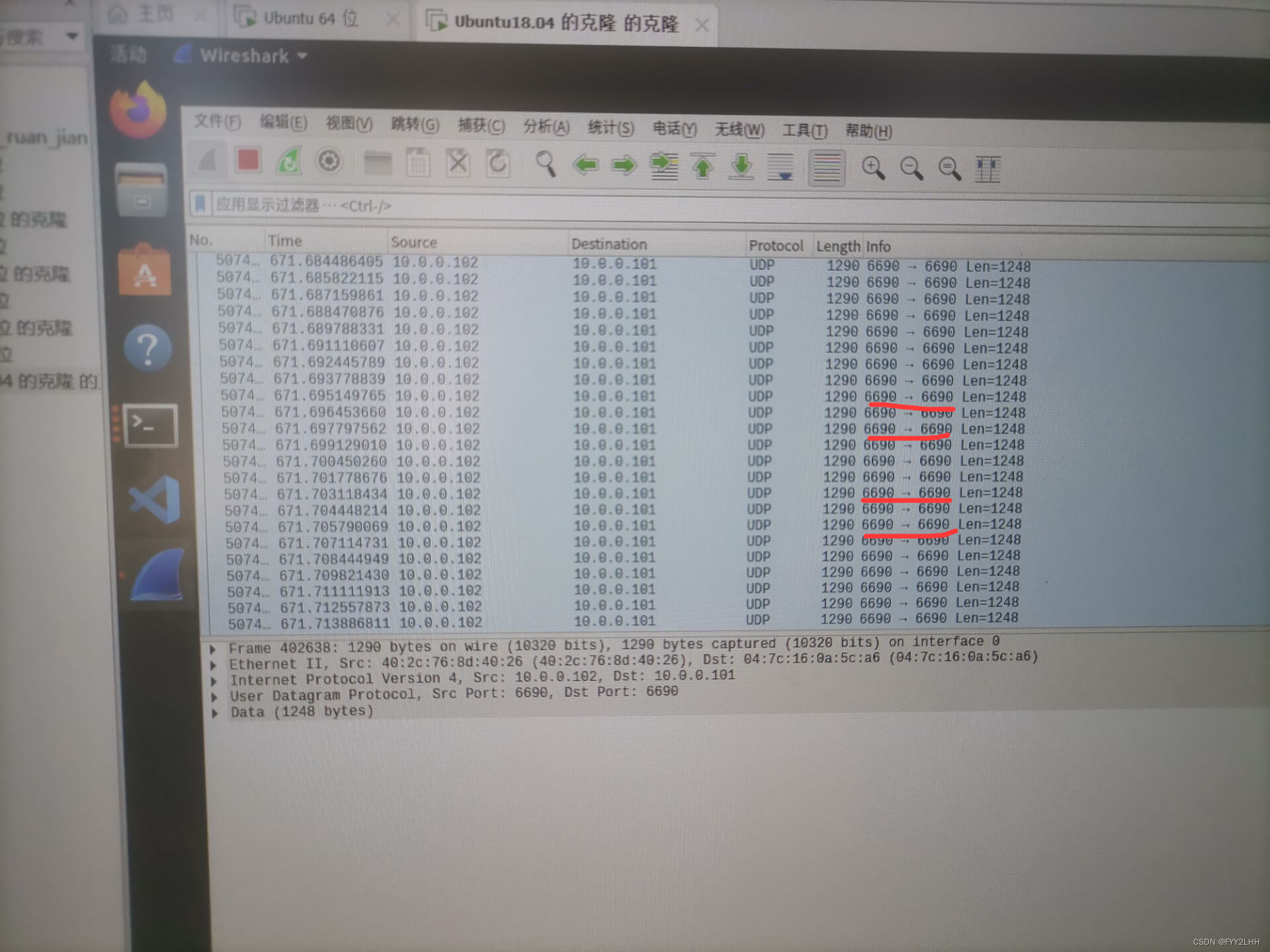Toggle auto-scroll during live capture
Screen dimensions: 1270x952
(782, 167)
